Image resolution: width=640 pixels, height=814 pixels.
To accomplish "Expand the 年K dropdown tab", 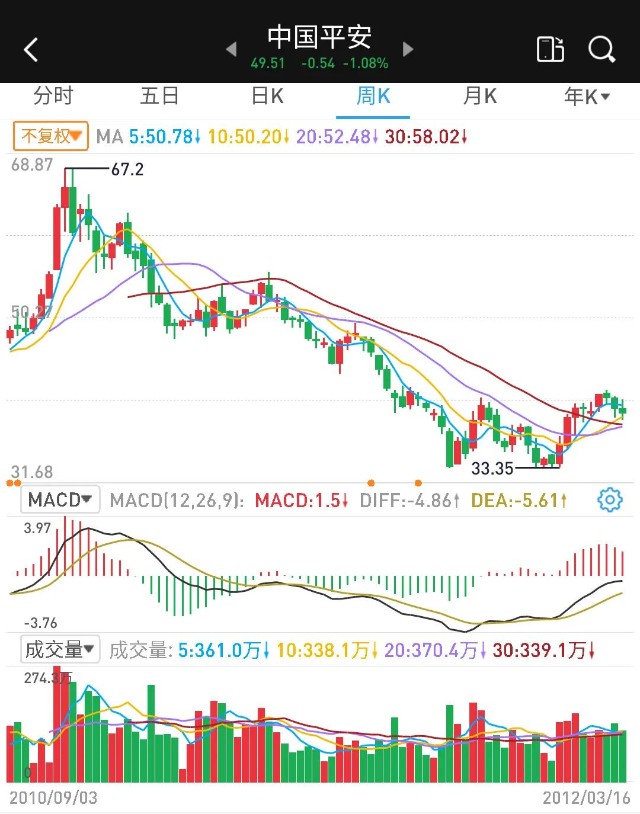I will coord(587,97).
